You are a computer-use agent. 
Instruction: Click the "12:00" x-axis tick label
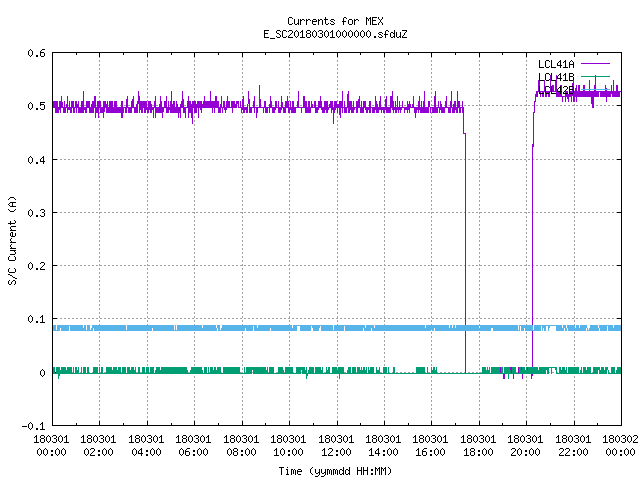(336, 452)
